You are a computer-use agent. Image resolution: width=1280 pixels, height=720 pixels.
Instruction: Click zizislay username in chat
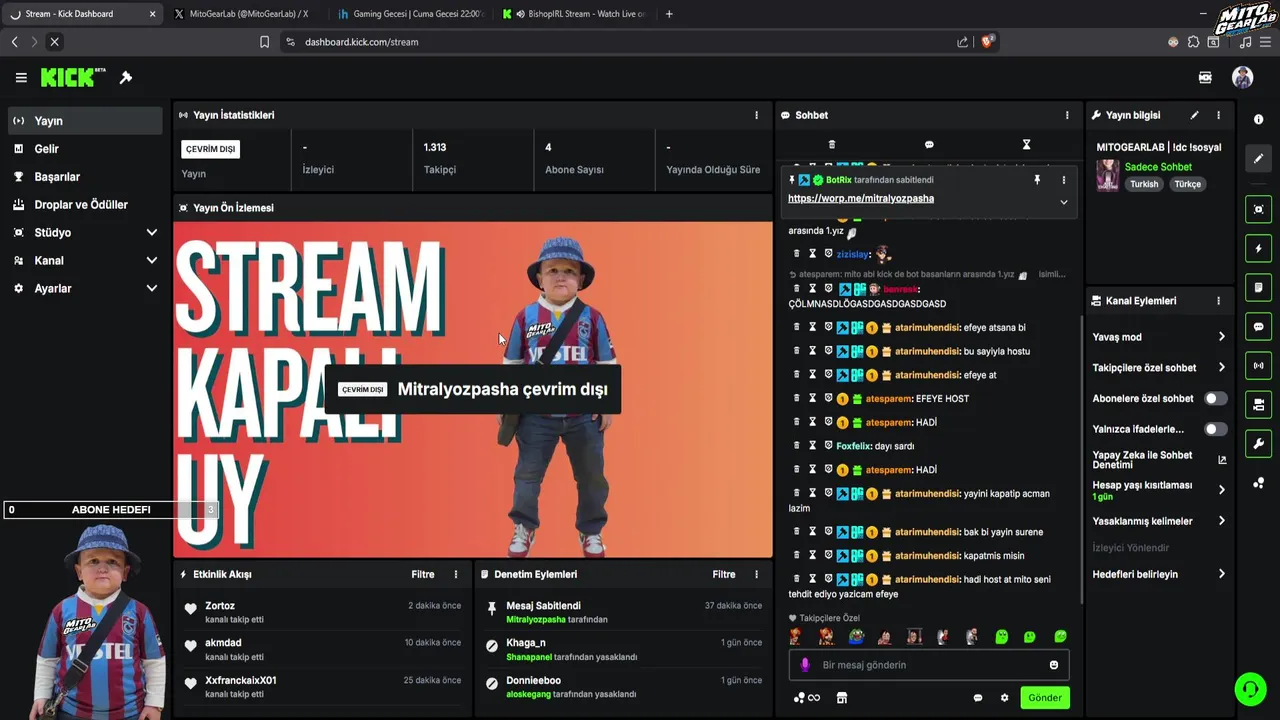coord(853,254)
